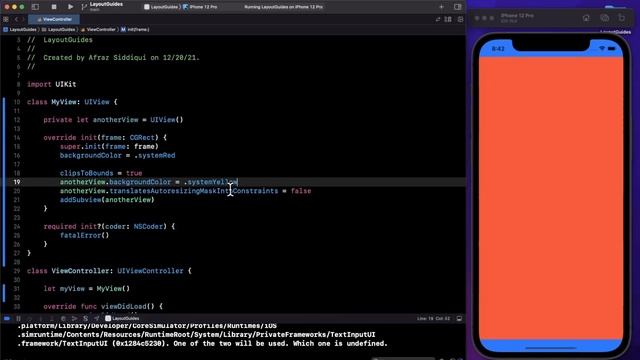Place cursor on 'import UIKit' line
The width and height of the screenshot is (640, 360).
click(x=52, y=84)
